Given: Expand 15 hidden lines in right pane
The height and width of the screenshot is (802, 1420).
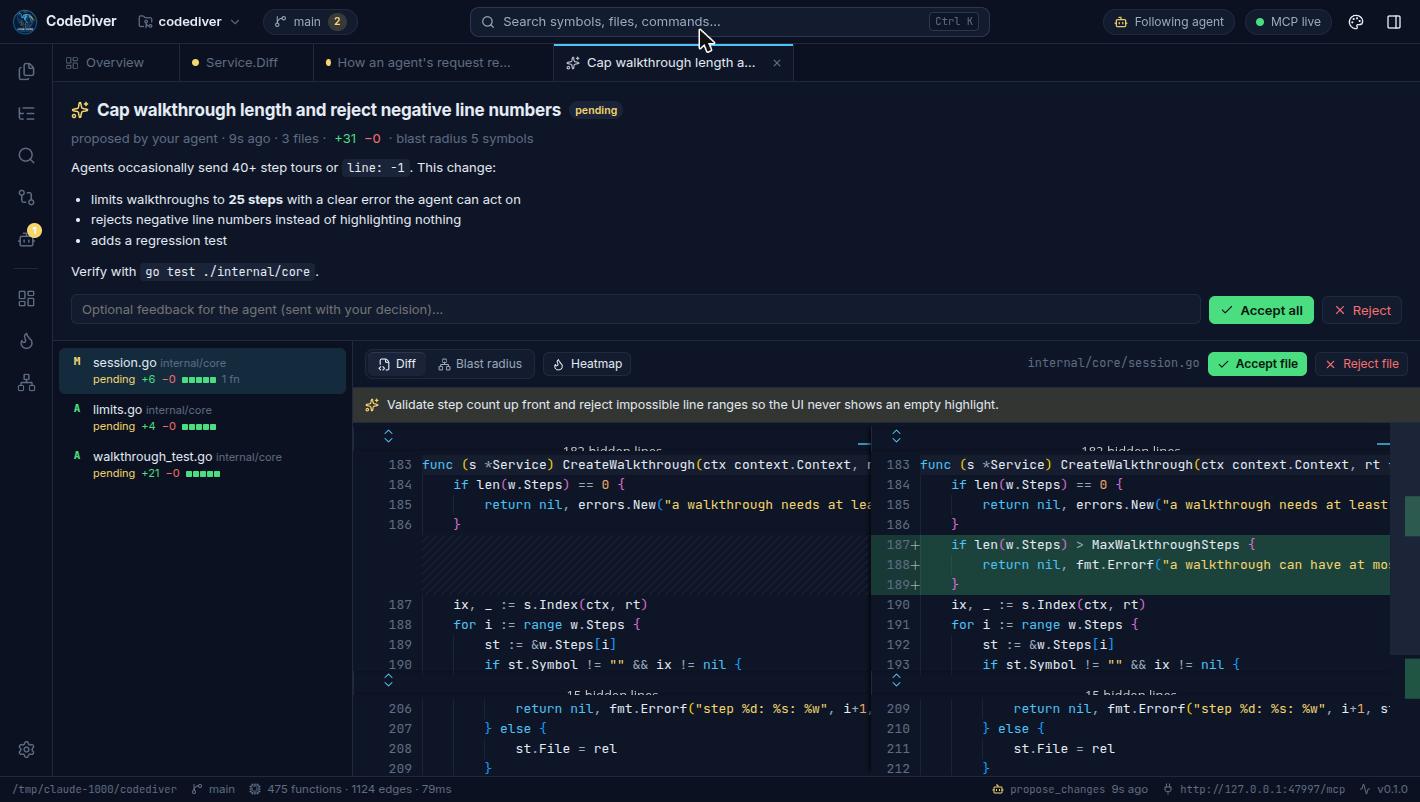Looking at the screenshot, I should tap(896, 680).
